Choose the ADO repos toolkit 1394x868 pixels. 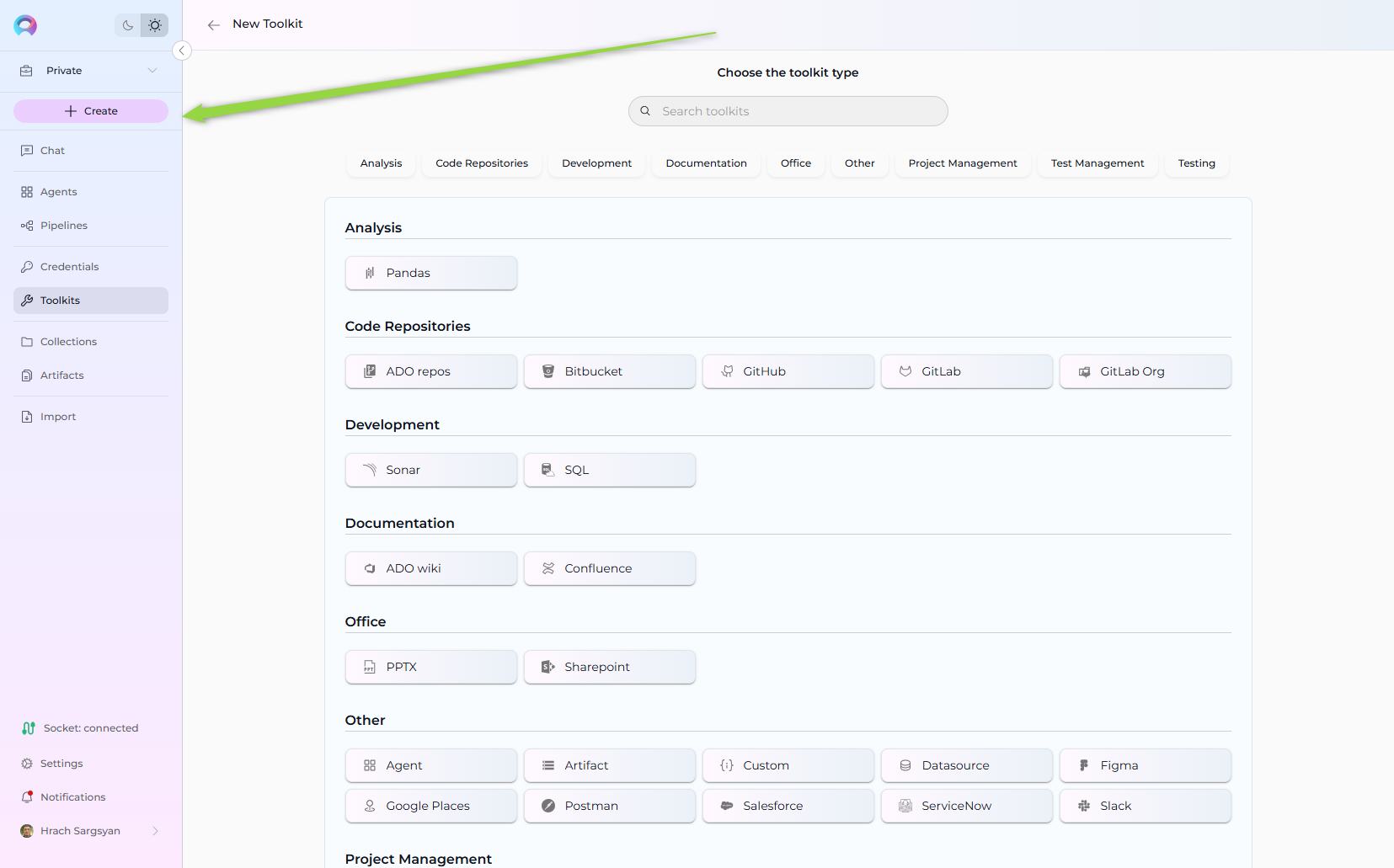coord(431,371)
